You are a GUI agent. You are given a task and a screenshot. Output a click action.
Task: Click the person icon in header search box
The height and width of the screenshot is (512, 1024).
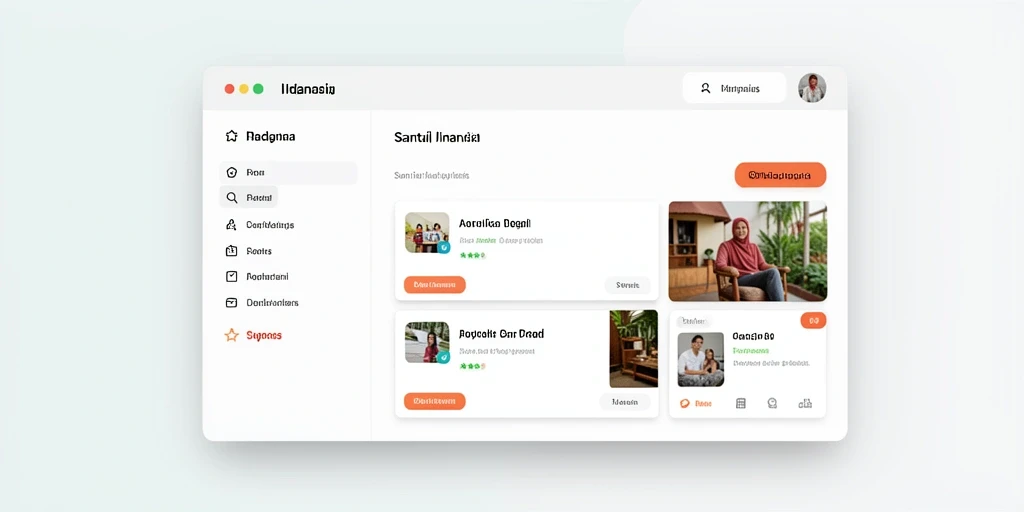(705, 88)
